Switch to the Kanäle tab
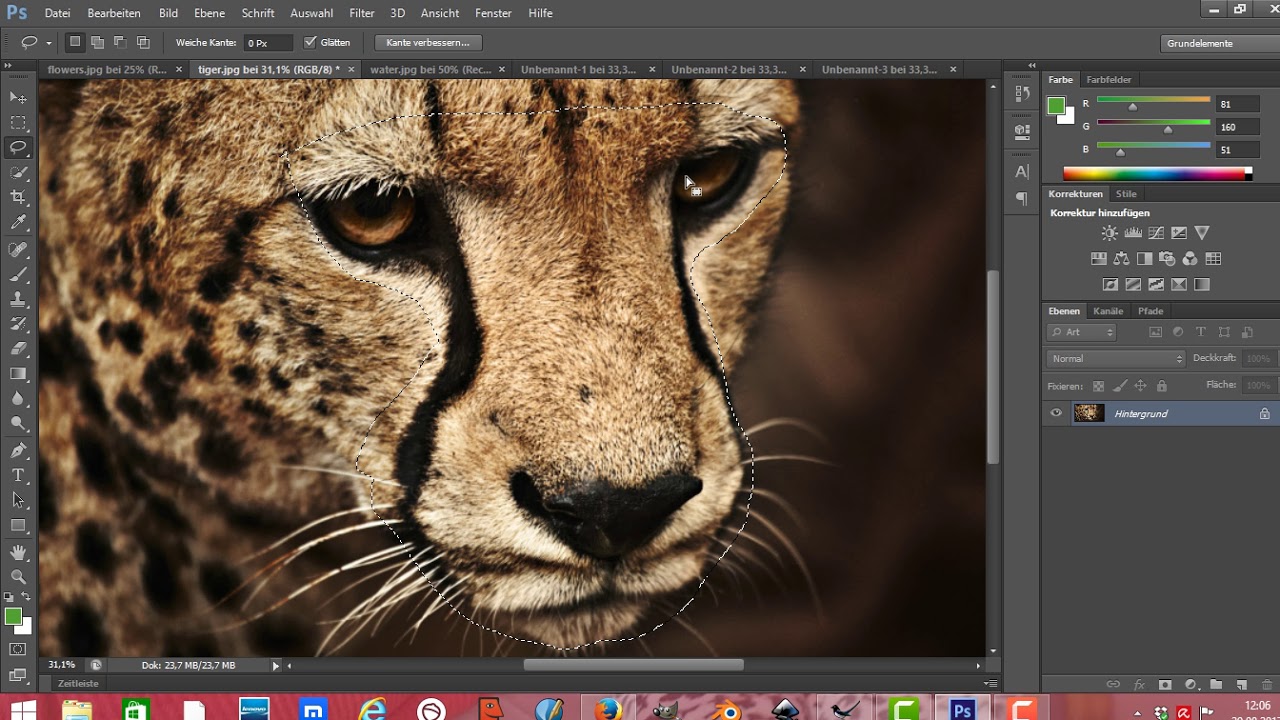 pyautogui.click(x=1108, y=311)
